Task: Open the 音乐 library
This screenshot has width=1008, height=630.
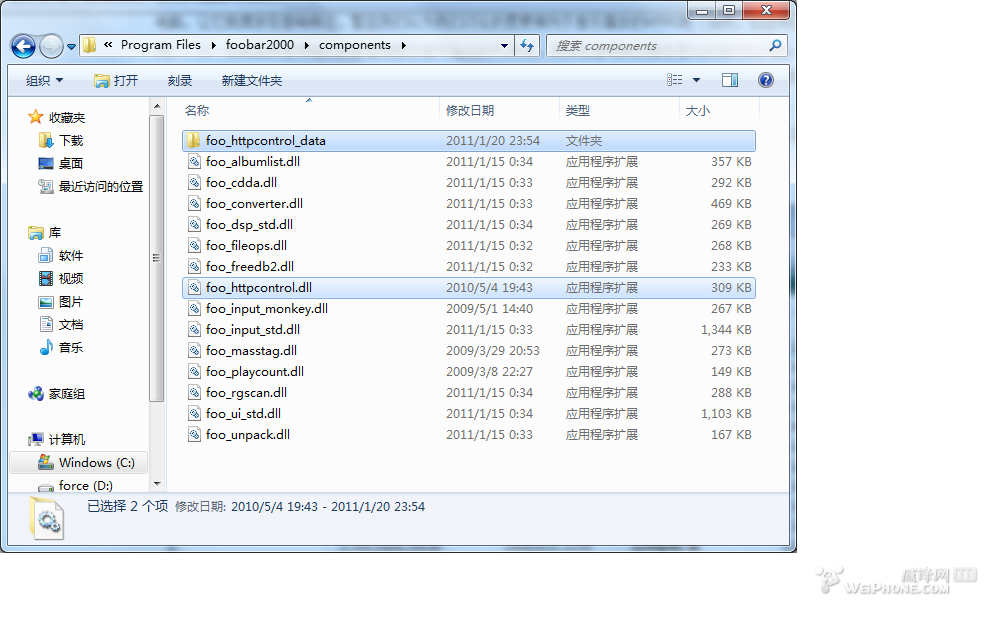Action: (61, 348)
